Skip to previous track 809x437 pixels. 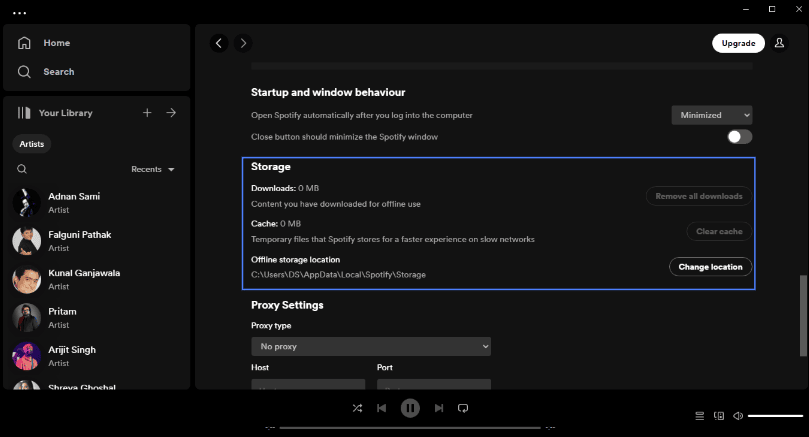pyautogui.click(x=382, y=408)
